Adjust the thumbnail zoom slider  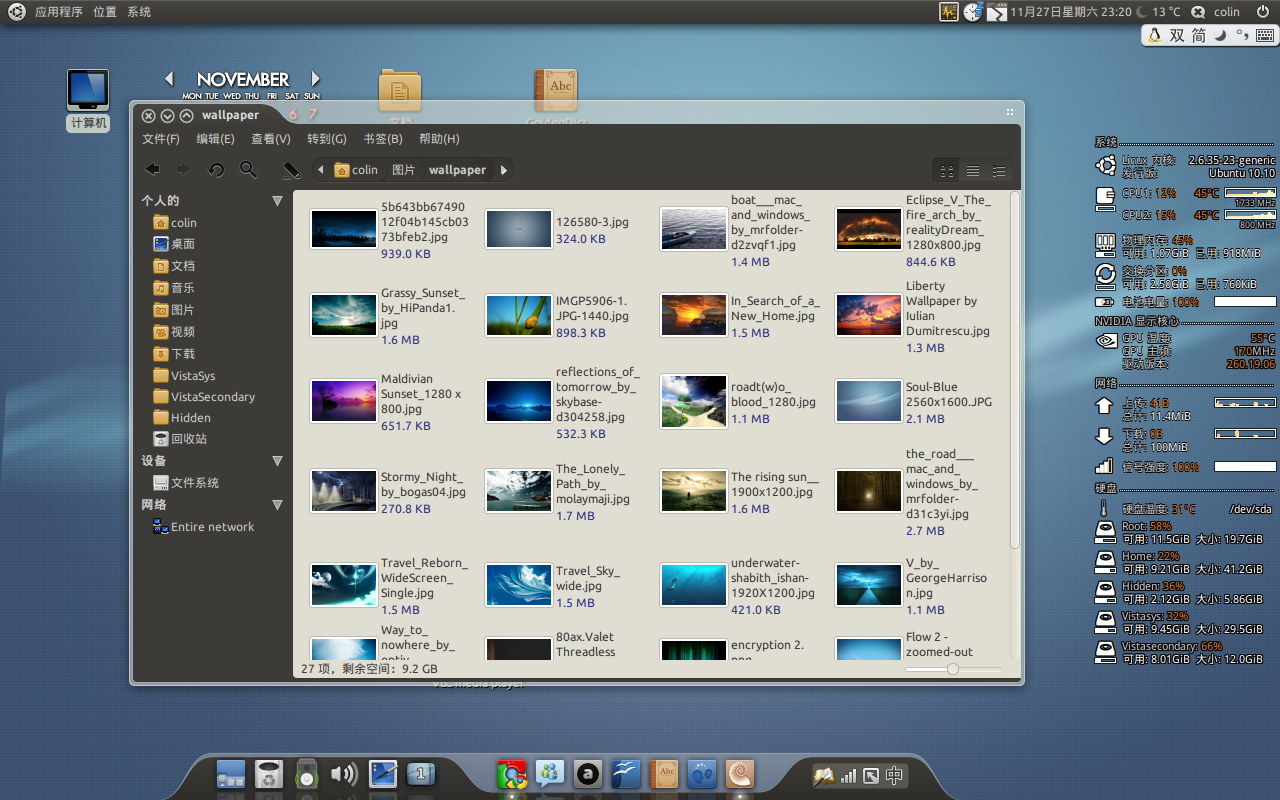point(953,669)
